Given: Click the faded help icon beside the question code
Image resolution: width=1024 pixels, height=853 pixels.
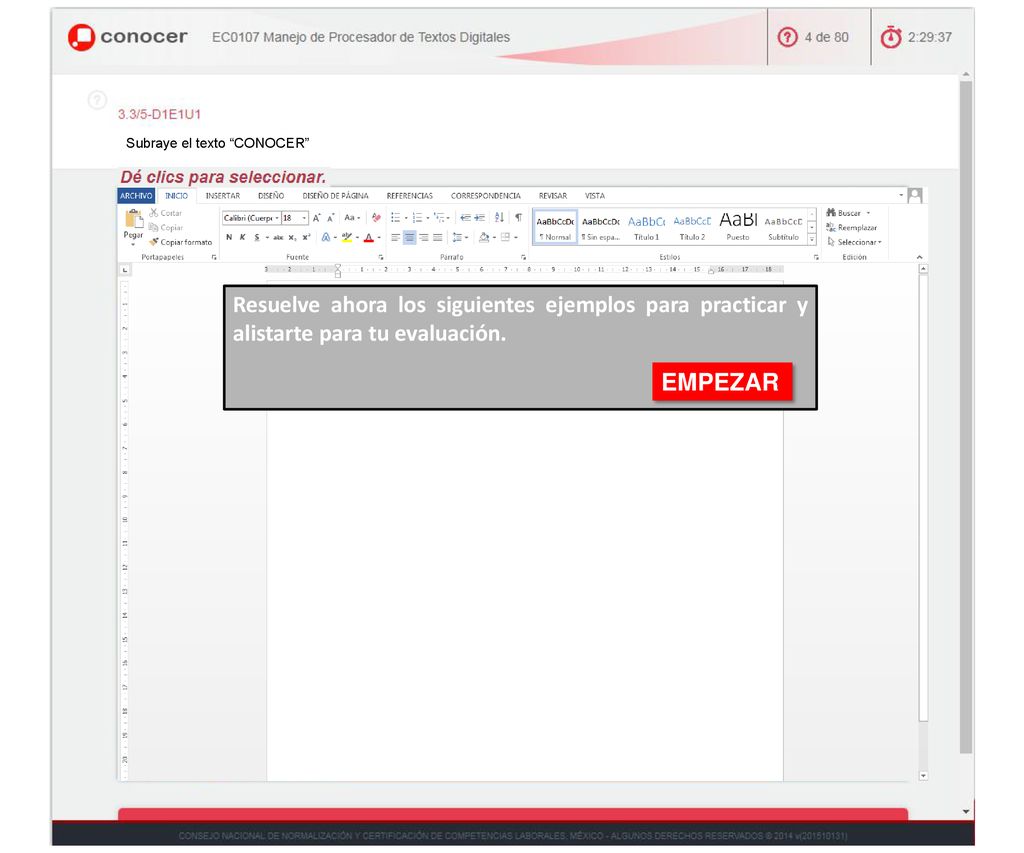Looking at the screenshot, I should coord(97,100).
